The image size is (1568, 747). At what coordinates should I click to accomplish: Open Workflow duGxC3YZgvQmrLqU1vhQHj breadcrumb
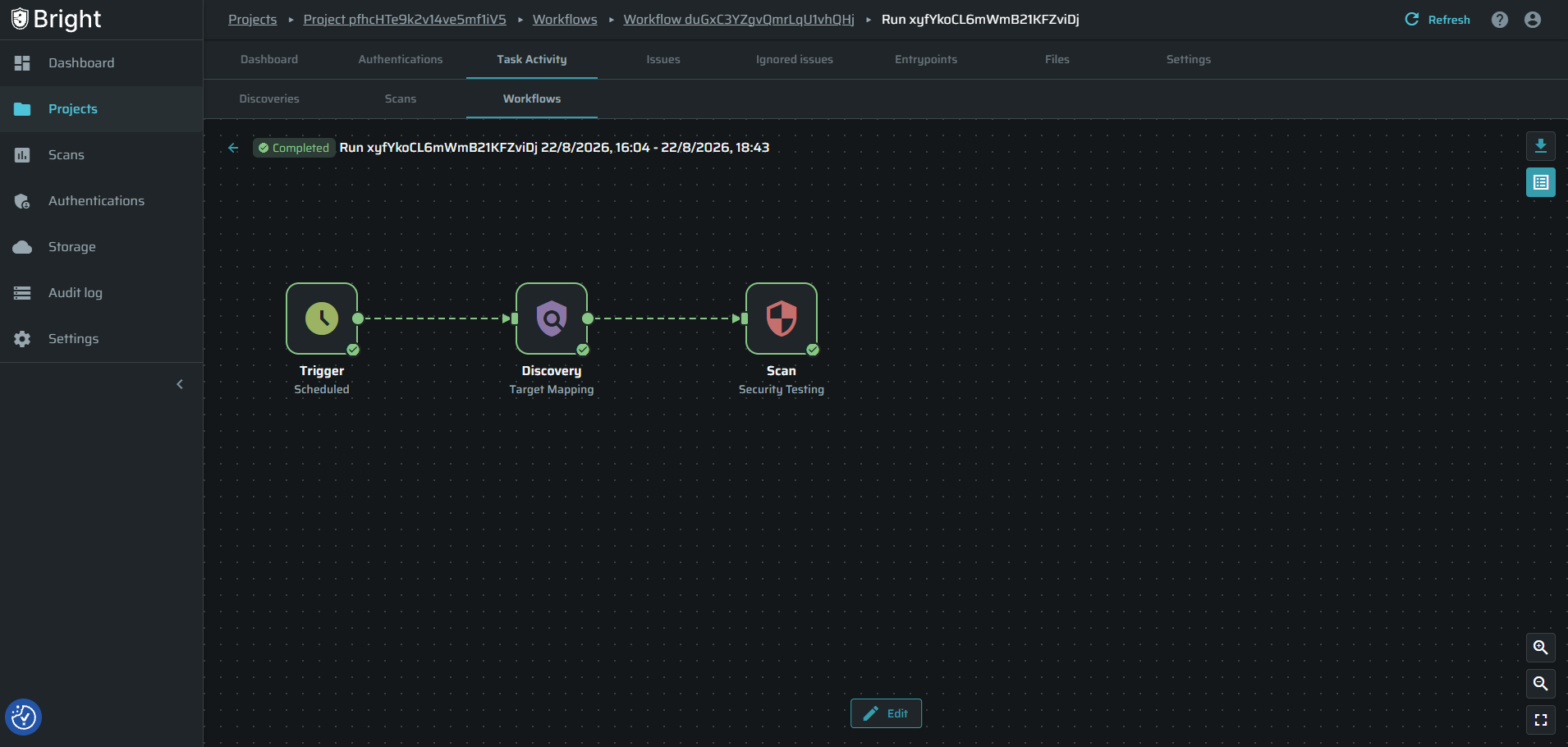[x=739, y=20]
